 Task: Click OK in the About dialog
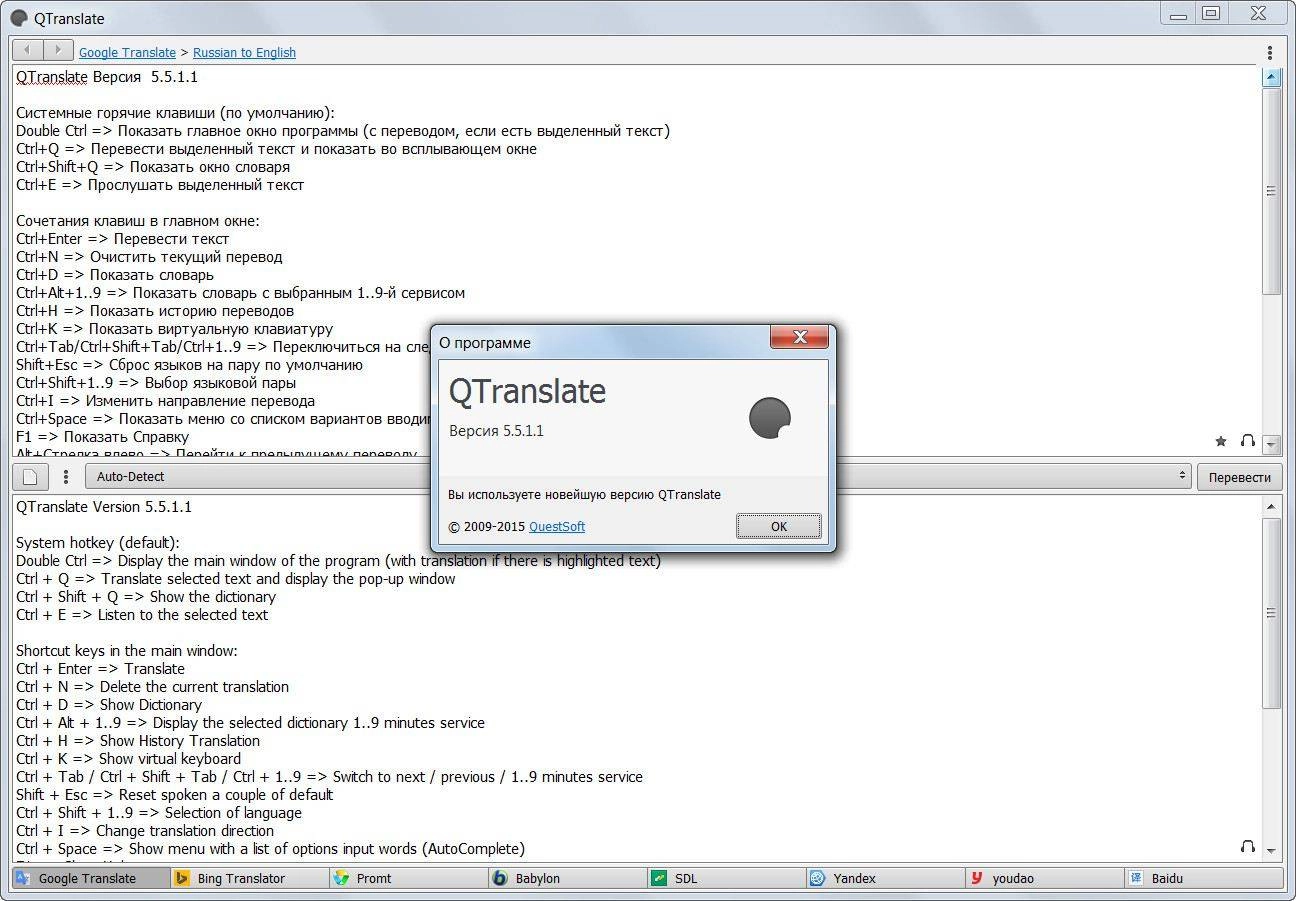click(779, 526)
